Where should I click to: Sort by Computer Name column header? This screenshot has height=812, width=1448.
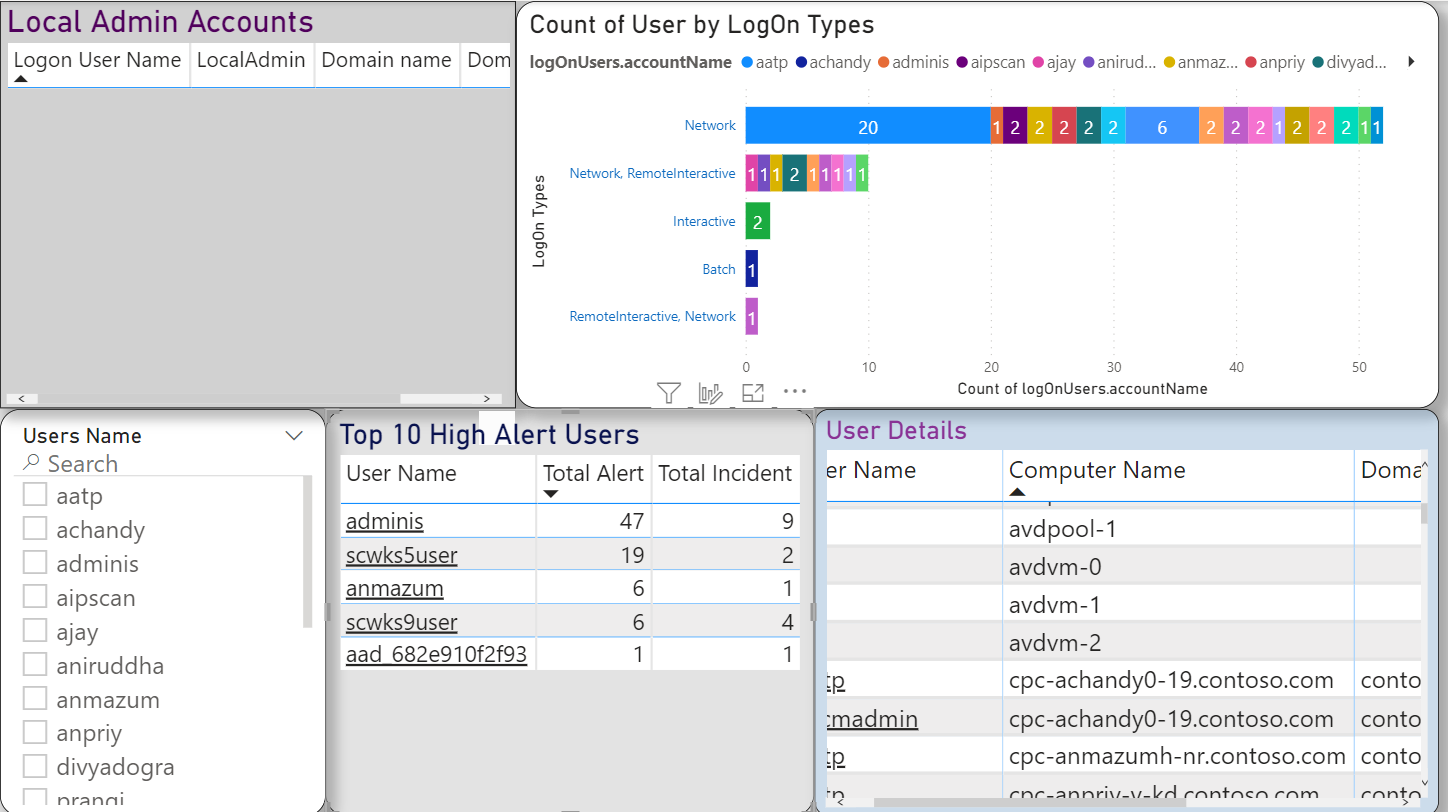1097,470
